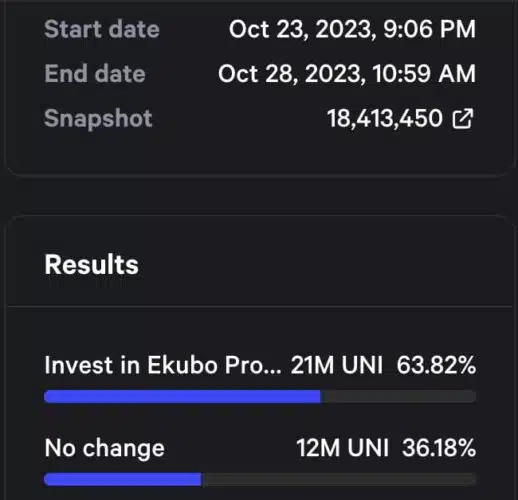Click the divider line below Results header
The height and width of the screenshot is (500, 518).
pos(260,306)
